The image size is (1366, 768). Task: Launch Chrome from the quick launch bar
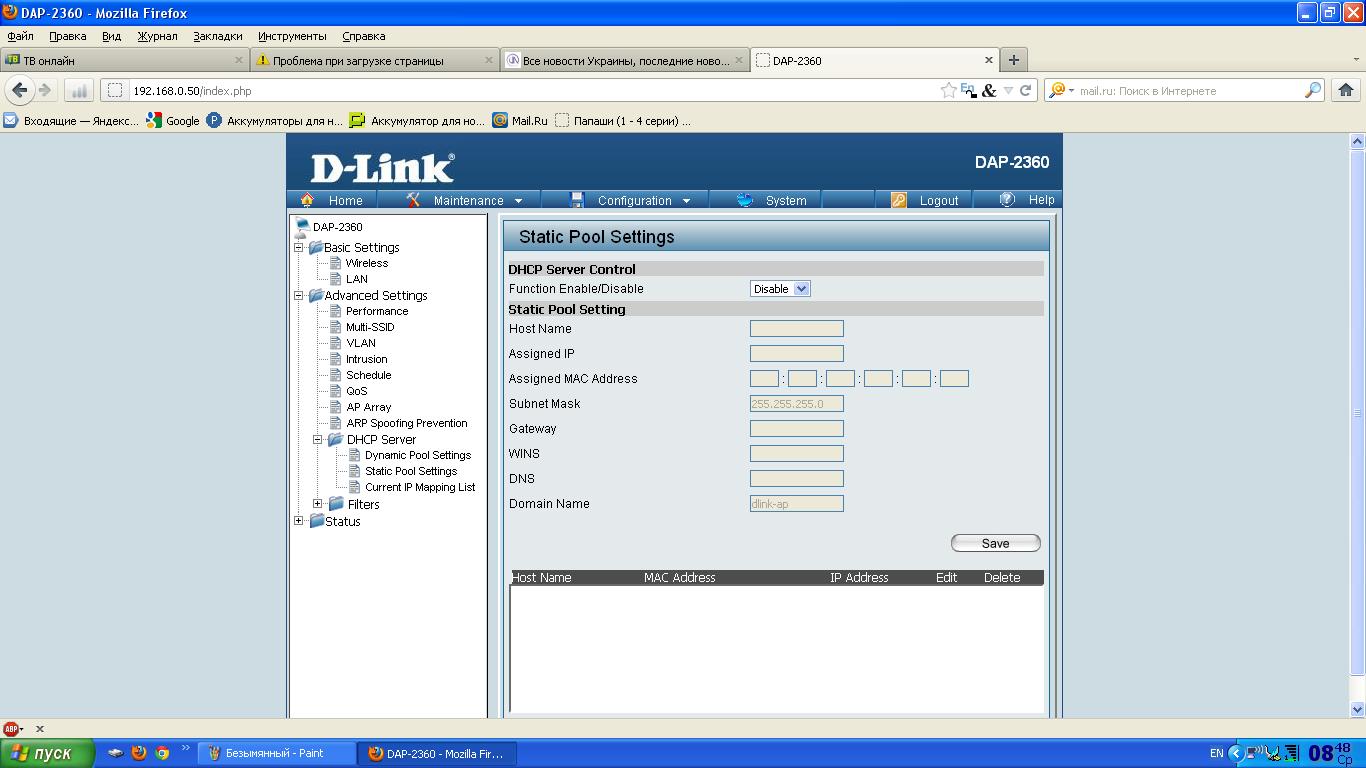(162, 753)
